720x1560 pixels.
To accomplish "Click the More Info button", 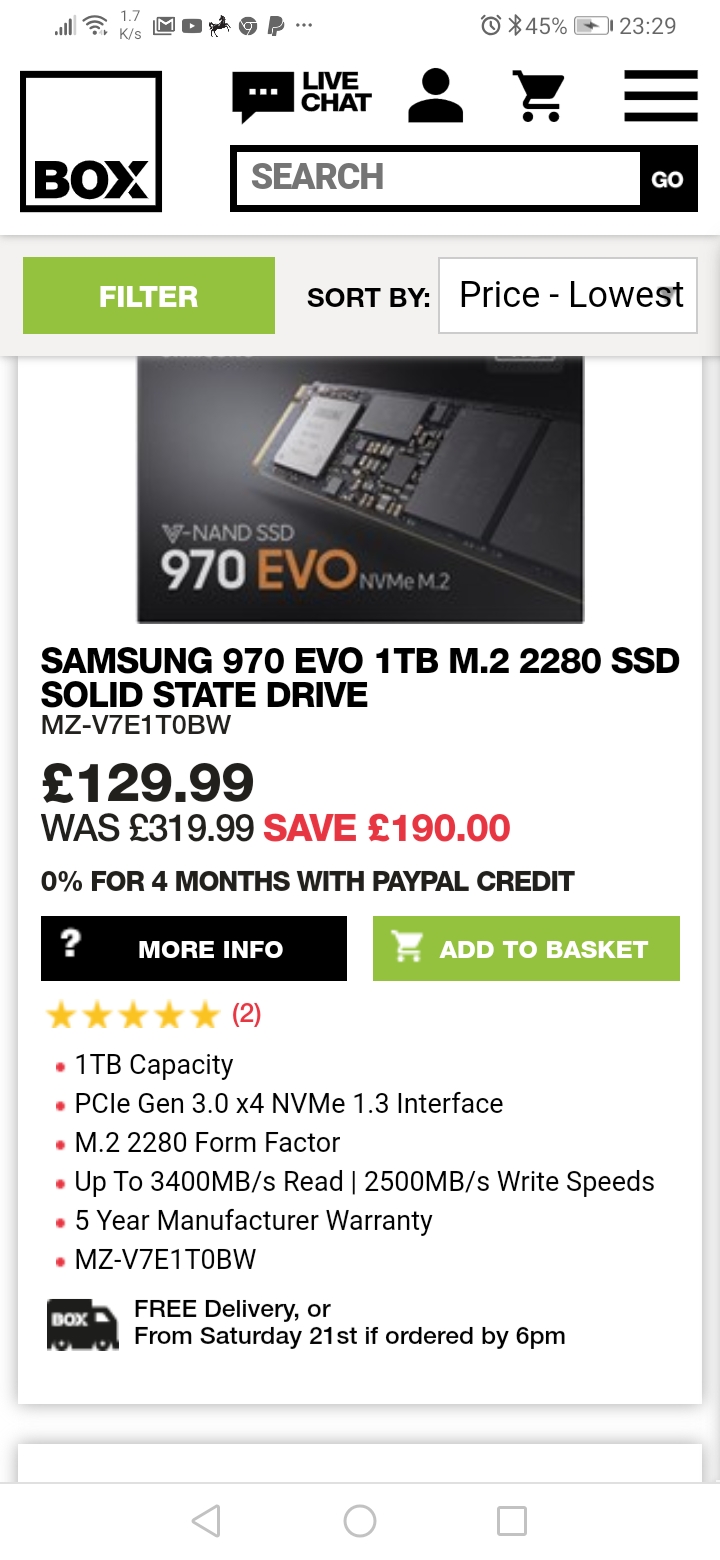I will tap(194, 948).
